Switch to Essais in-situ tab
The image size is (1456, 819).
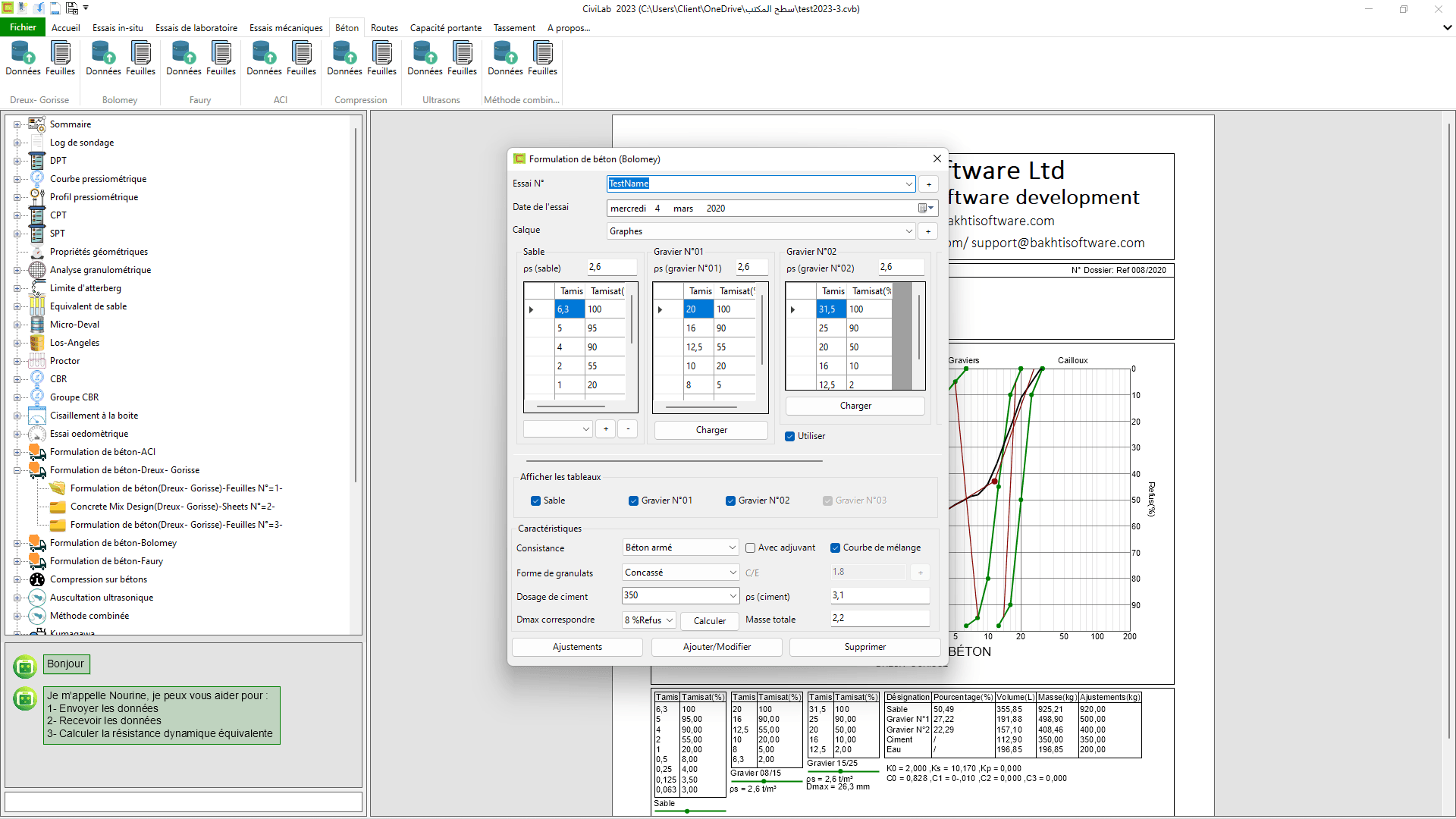click(118, 28)
